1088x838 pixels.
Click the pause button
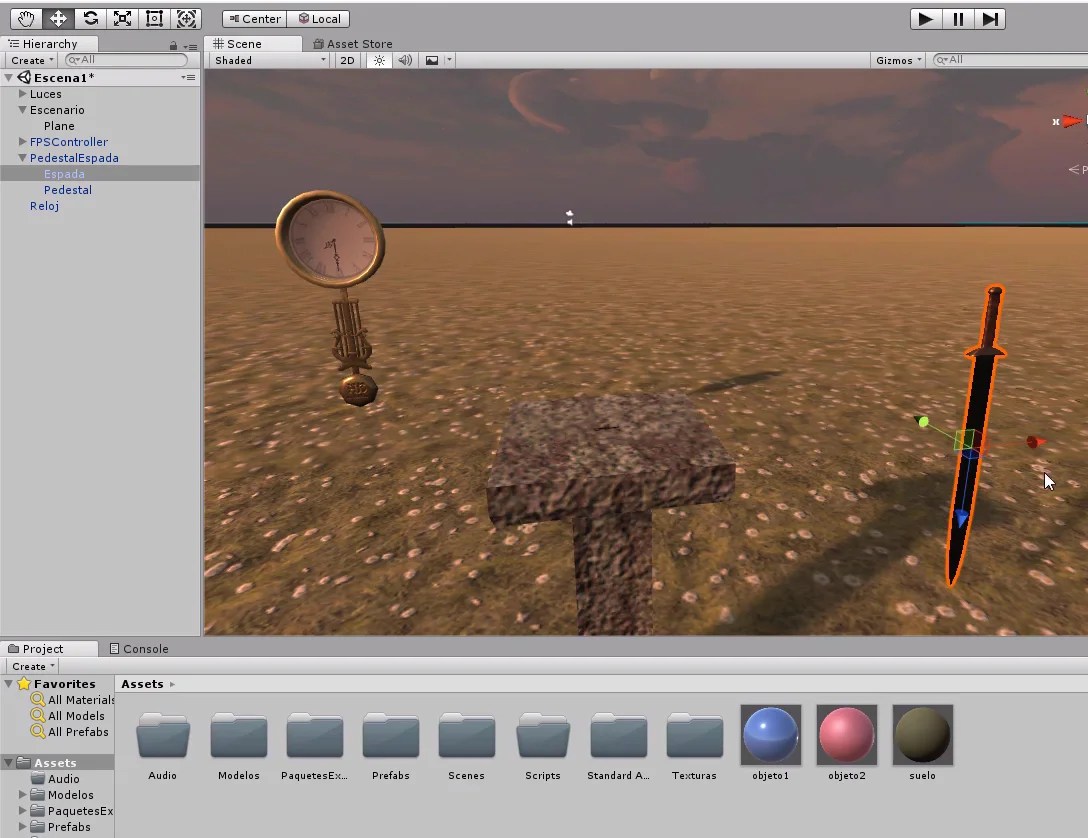957,18
